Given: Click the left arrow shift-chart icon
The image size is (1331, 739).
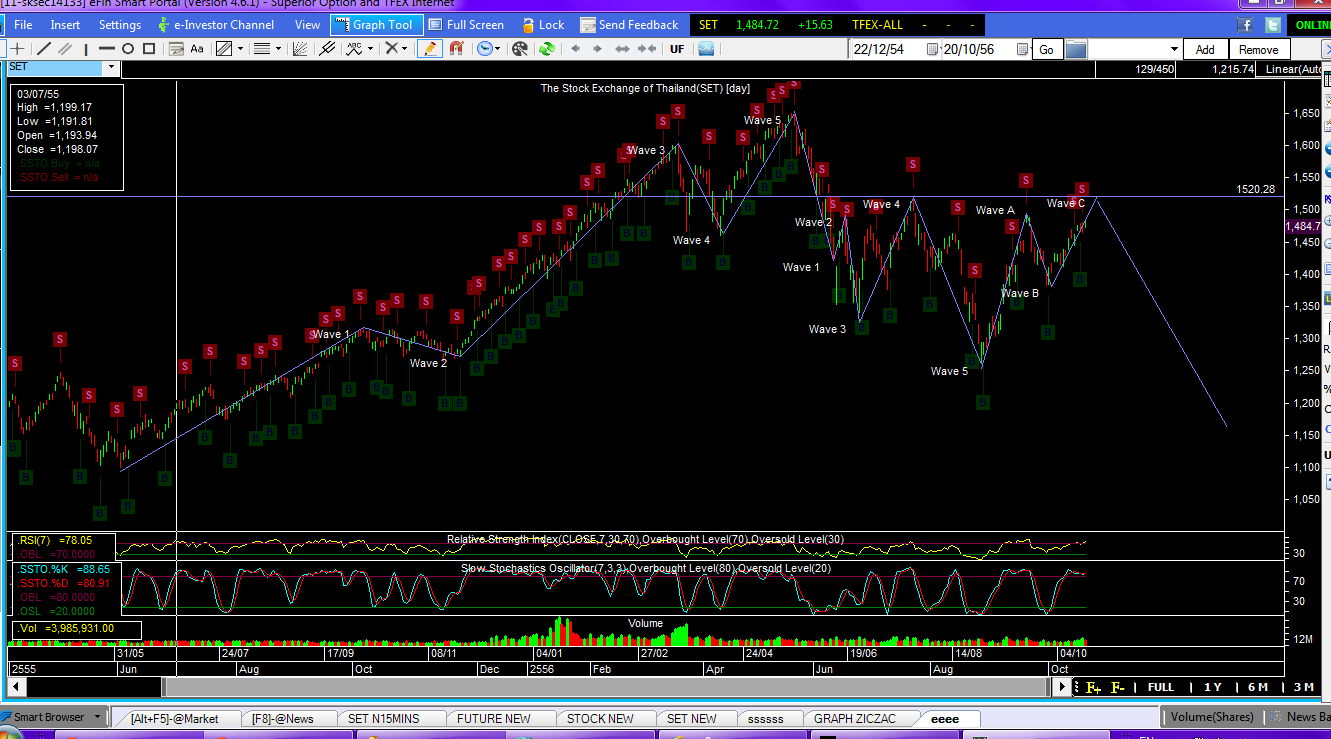Looking at the screenshot, I should click(575, 49).
